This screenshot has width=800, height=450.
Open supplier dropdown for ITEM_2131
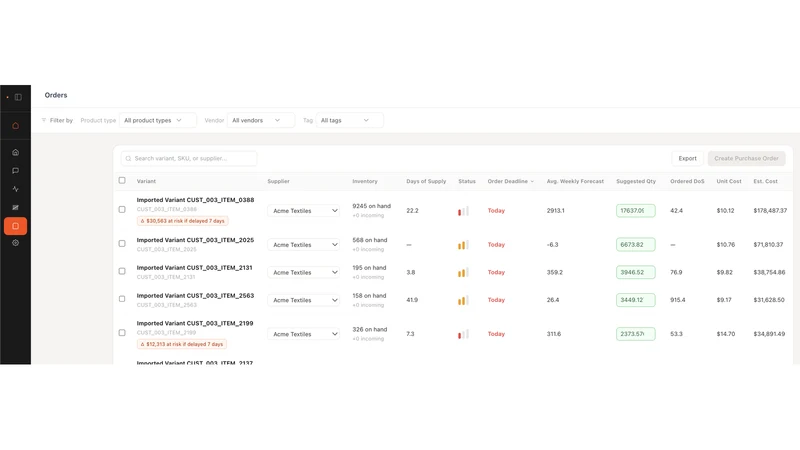(x=304, y=272)
